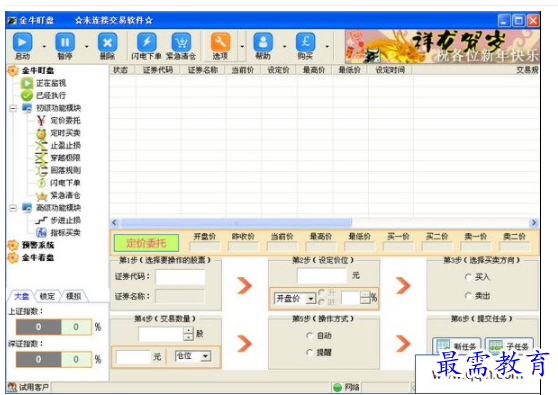Screen dimensions: 558x395
Task: Open the 仓位 position dropdown
Action: point(206,356)
